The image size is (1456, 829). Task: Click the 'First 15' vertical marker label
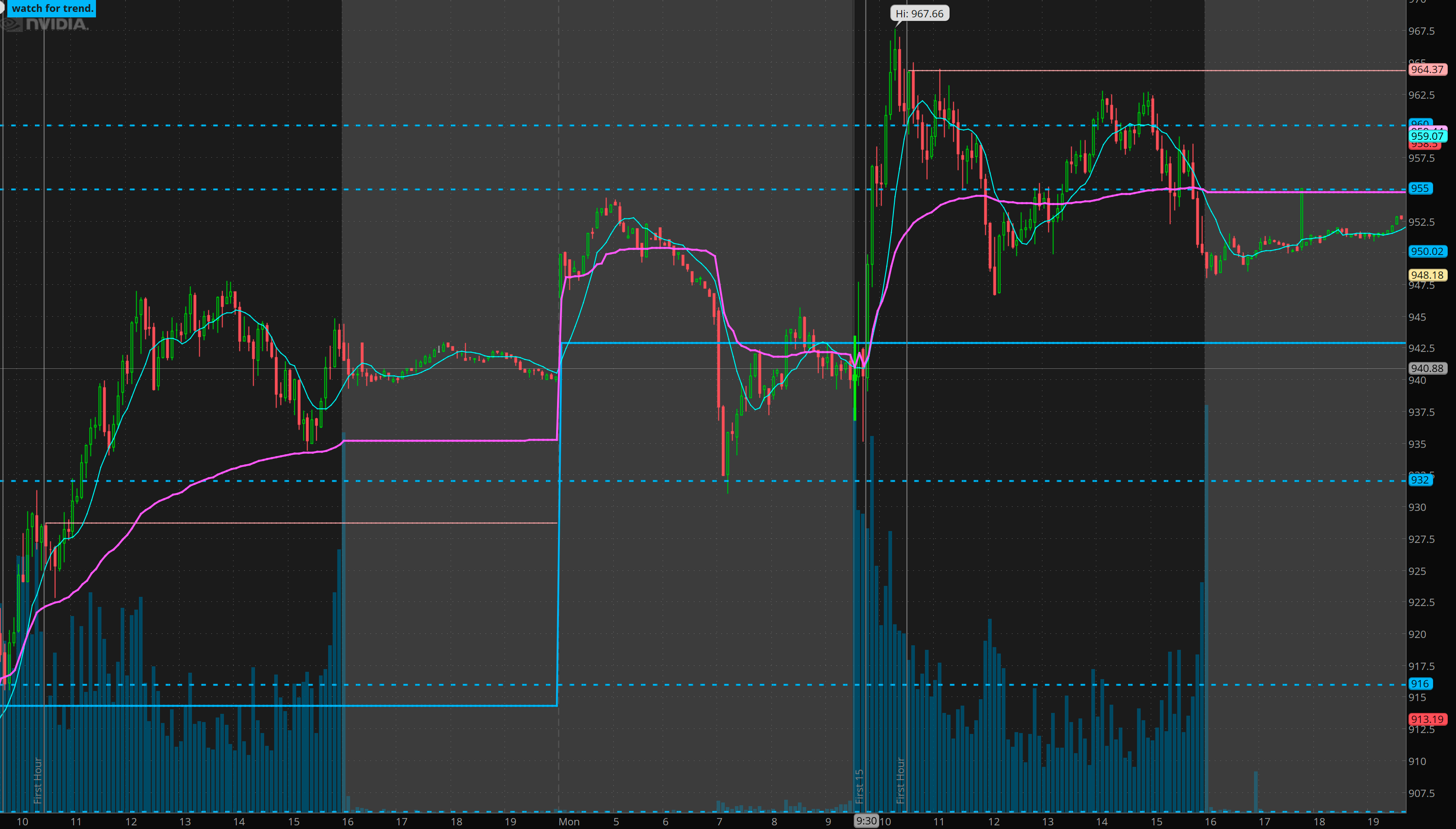pos(860,786)
